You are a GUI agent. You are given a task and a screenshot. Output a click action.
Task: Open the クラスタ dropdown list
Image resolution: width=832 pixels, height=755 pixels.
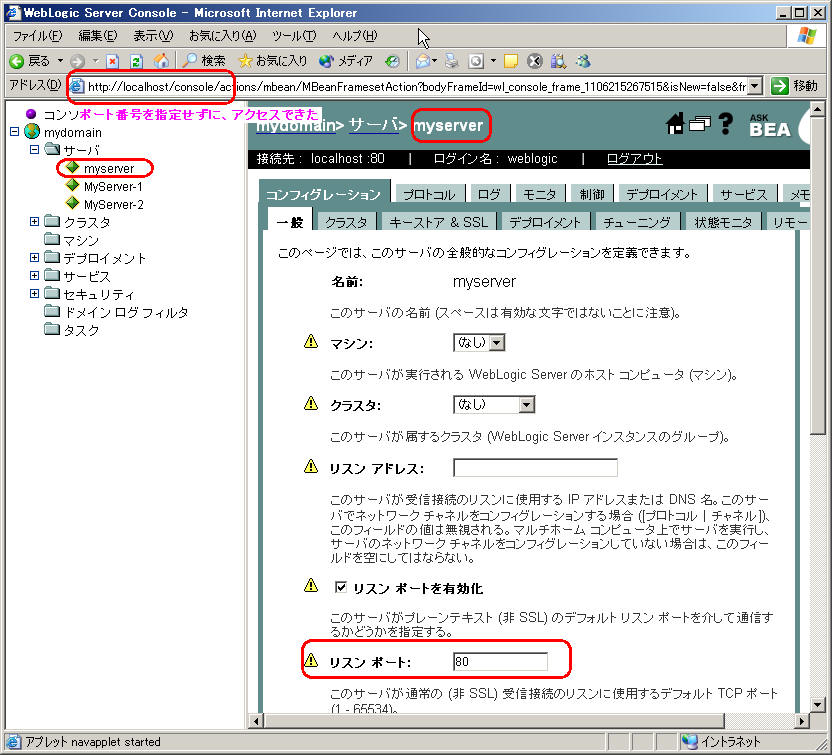[x=495, y=405]
